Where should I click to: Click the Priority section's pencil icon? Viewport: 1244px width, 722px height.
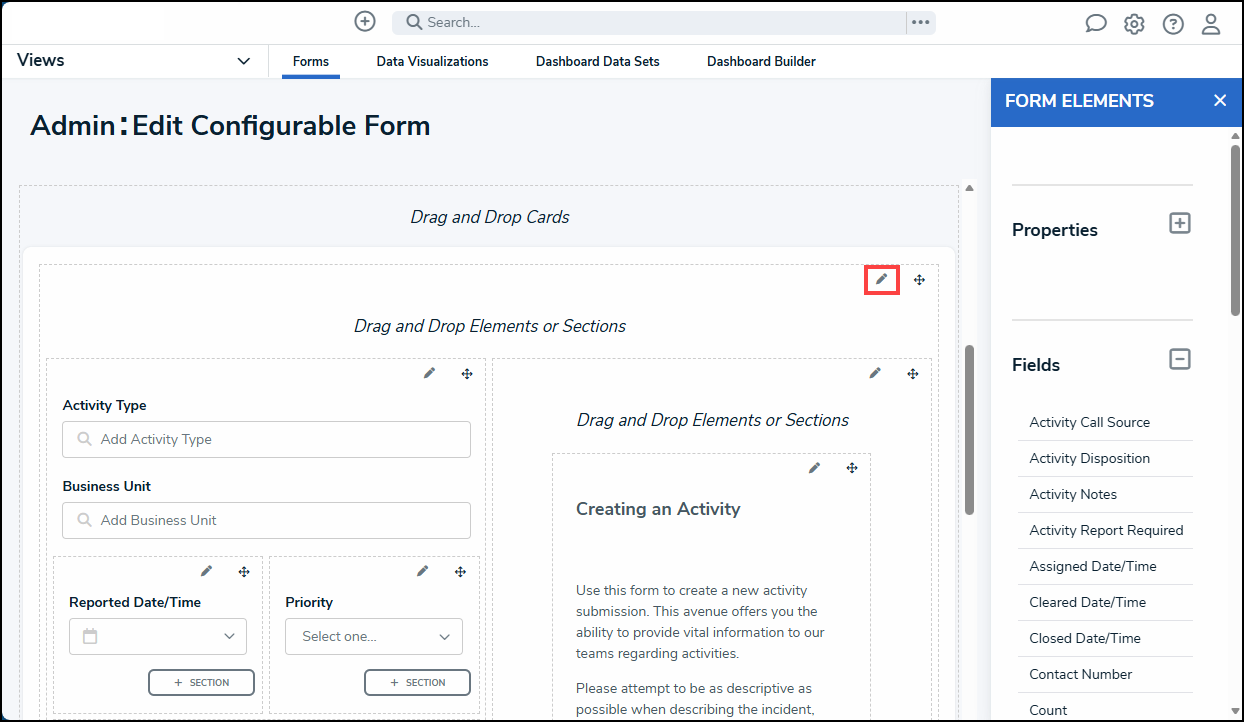point(423,571)
